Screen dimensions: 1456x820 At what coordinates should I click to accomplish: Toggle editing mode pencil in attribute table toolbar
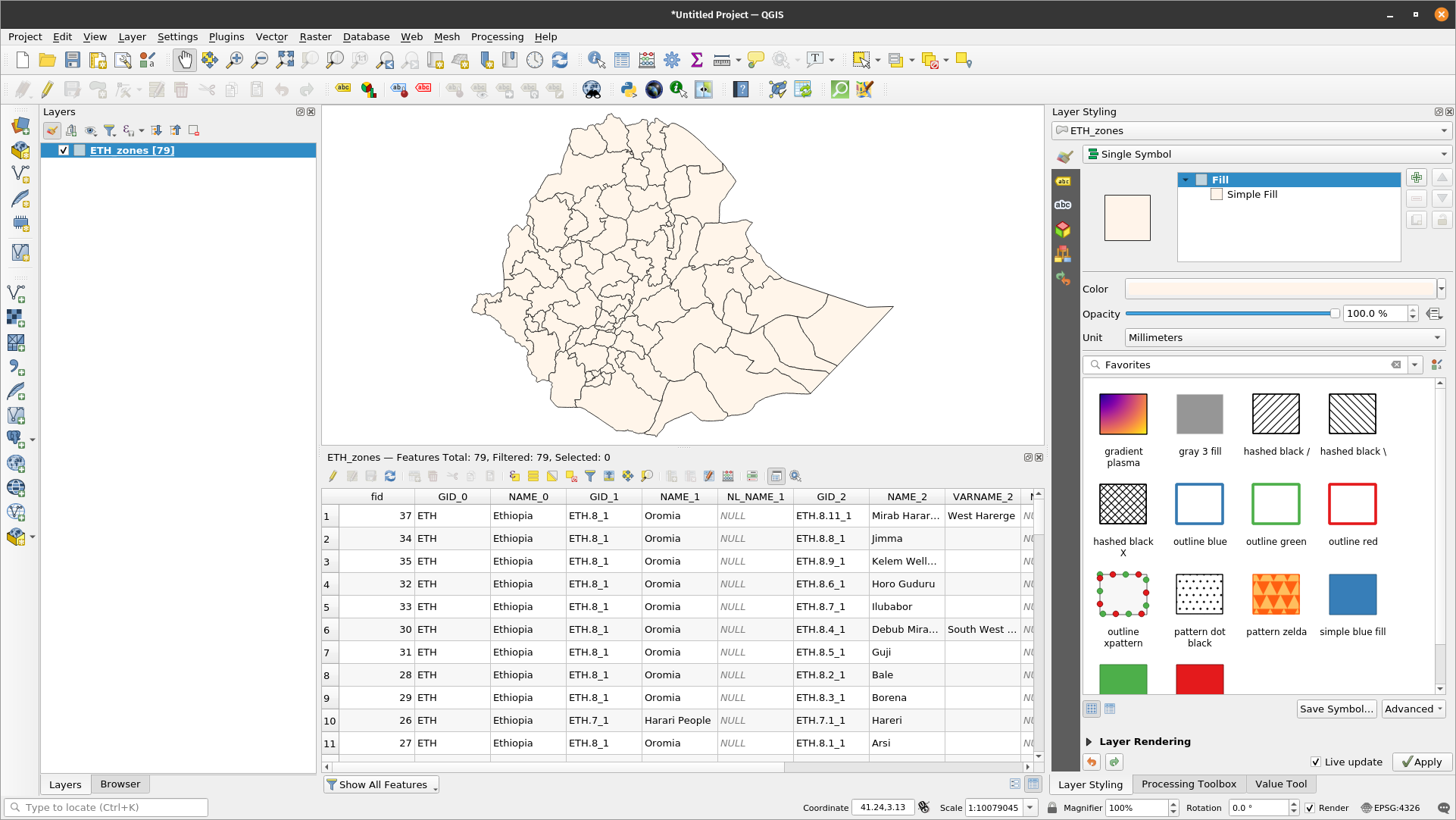[x=333, y=476]
